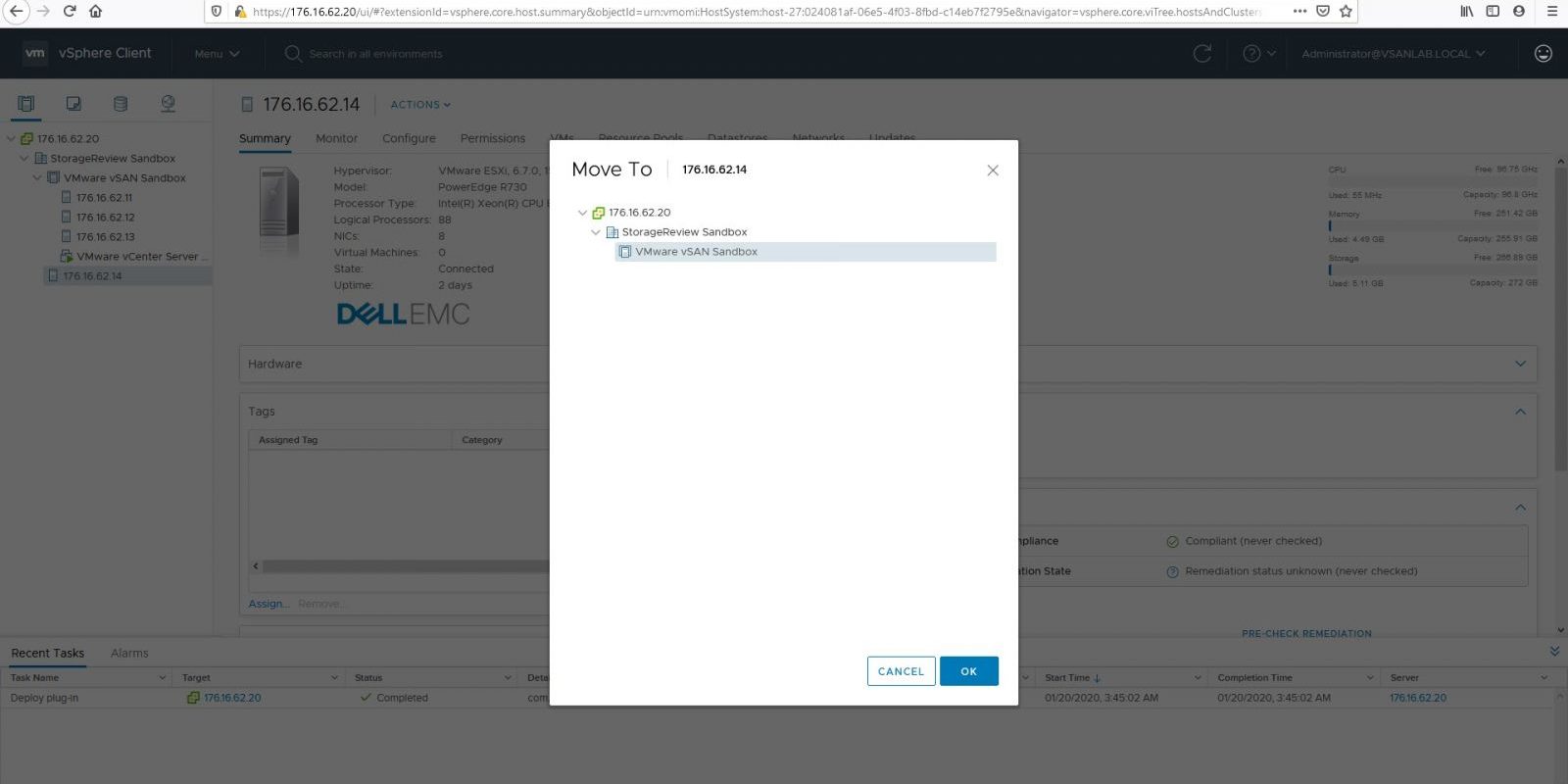The height and width of the screenshot is (784, 1568).
Task: Select host 176.16.62.12 in navigator
Action: [x=105, y=218]
